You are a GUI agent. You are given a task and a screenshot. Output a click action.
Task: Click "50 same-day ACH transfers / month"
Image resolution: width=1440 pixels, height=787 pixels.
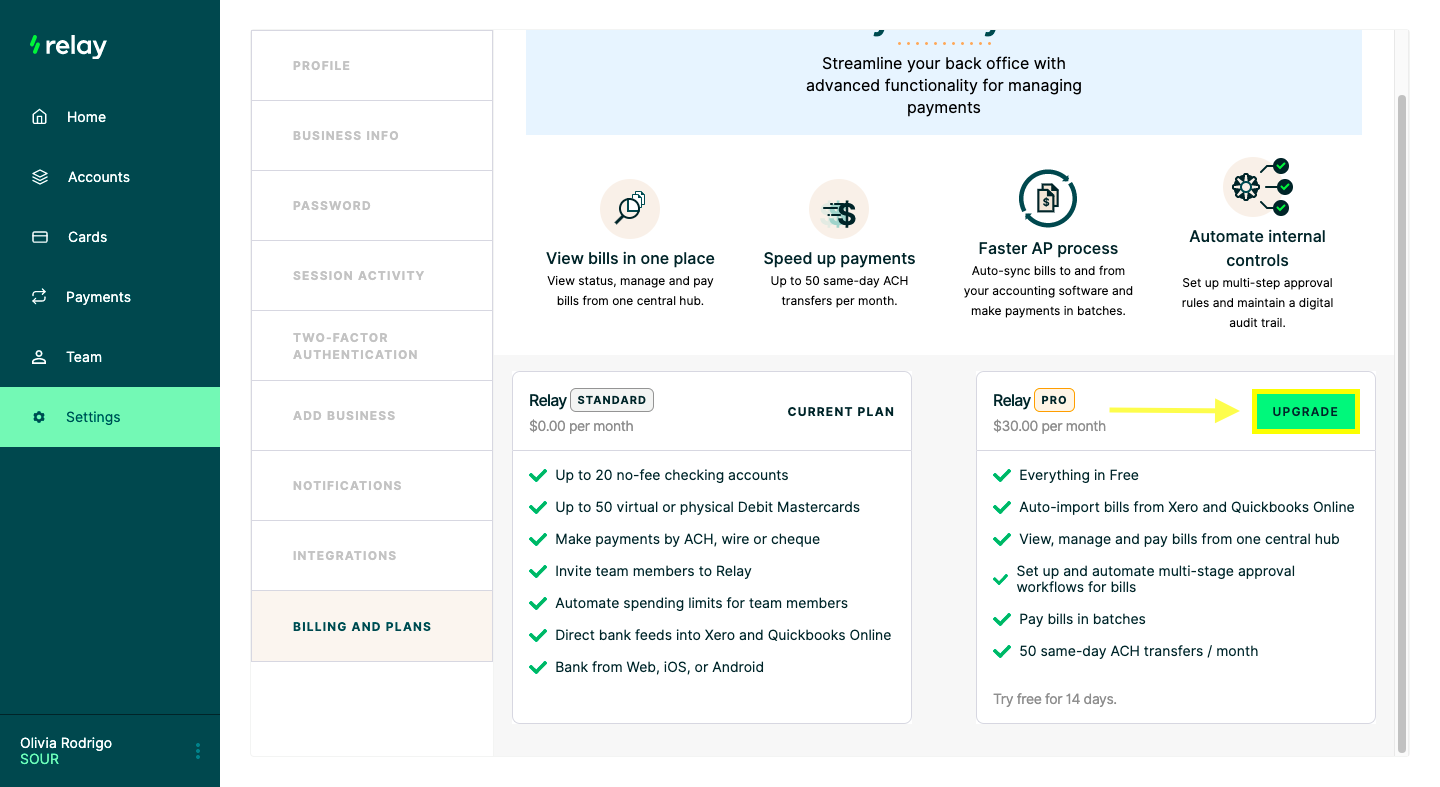tap(1138, 651)
